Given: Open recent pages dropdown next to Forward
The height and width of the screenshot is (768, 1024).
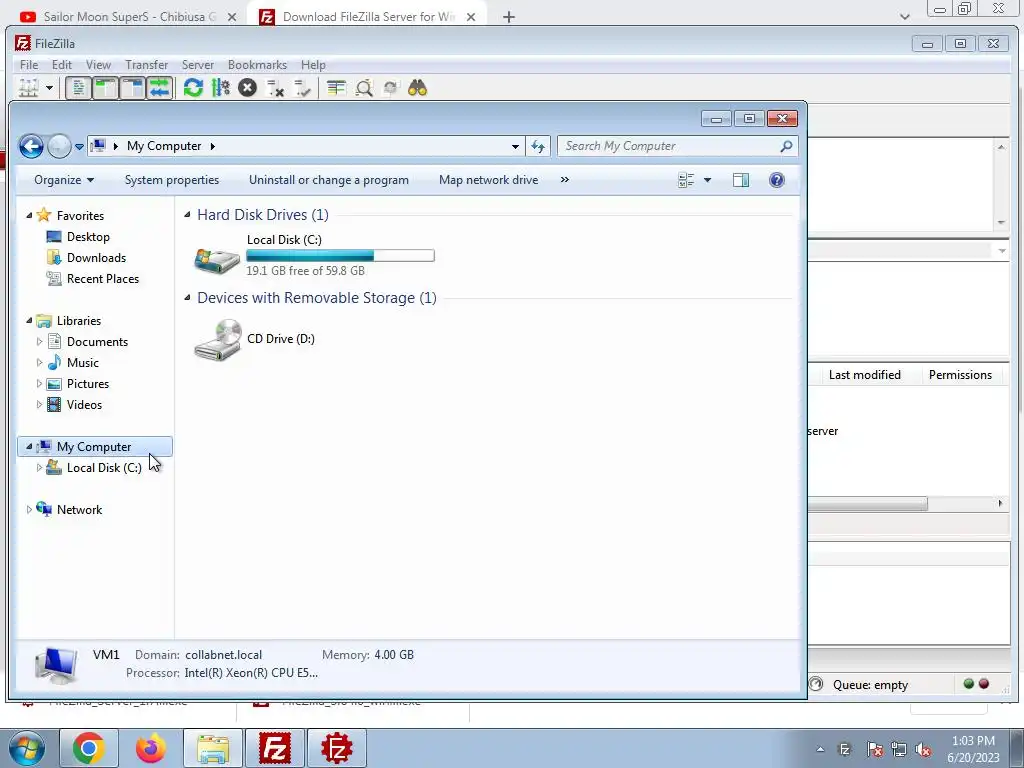Looking at the screenshot, I should [x=79, y=147].
